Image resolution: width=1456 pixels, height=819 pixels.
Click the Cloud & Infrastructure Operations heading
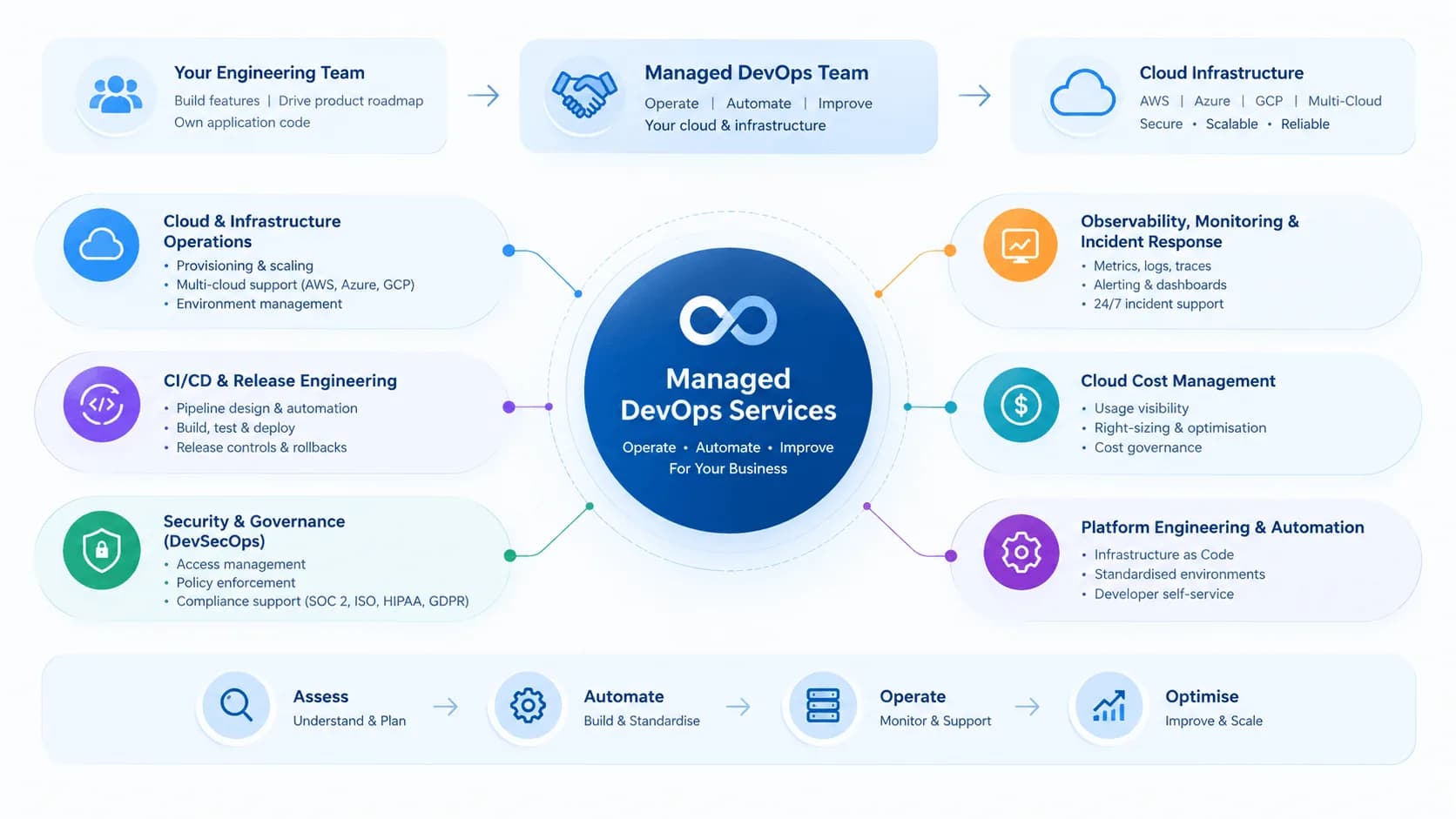253,232
